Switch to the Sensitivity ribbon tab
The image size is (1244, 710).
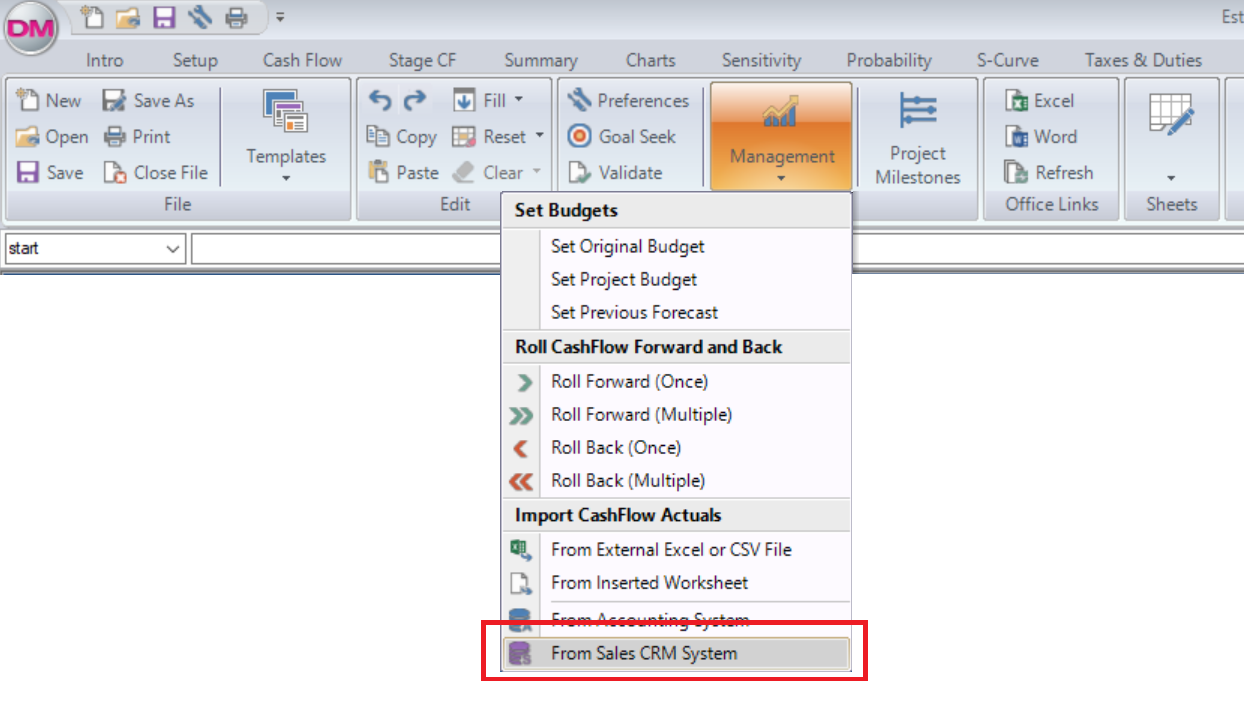pos(761,60)
